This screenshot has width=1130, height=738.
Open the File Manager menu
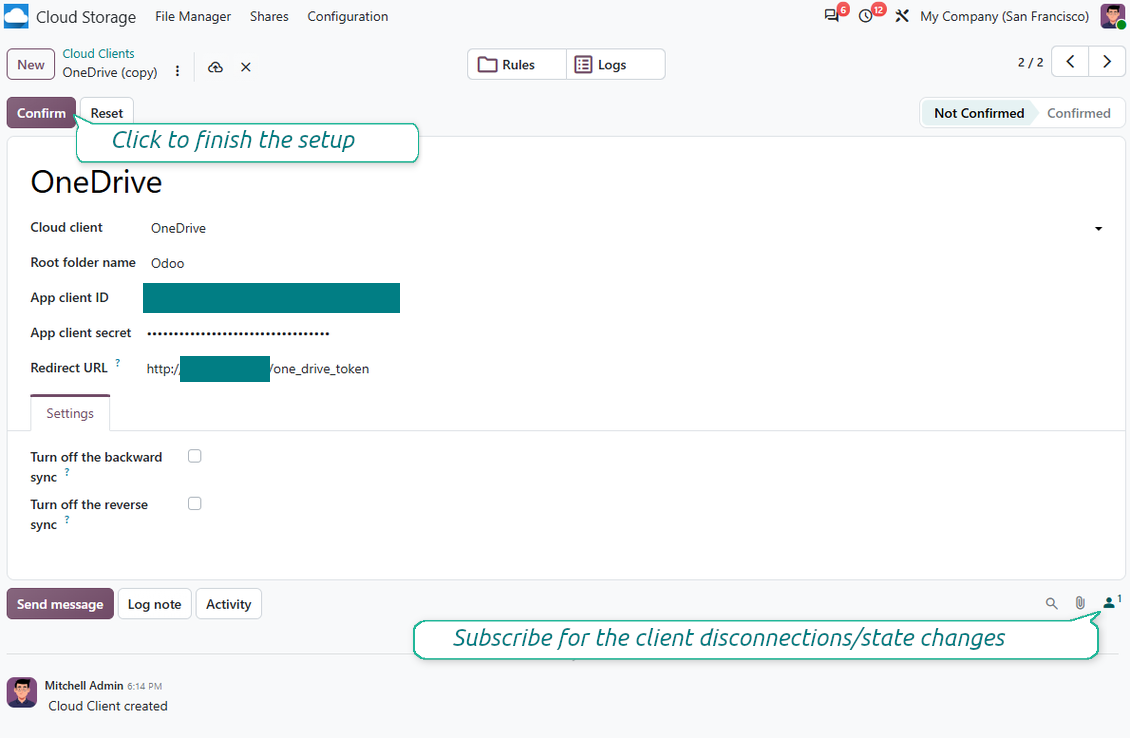193,16
